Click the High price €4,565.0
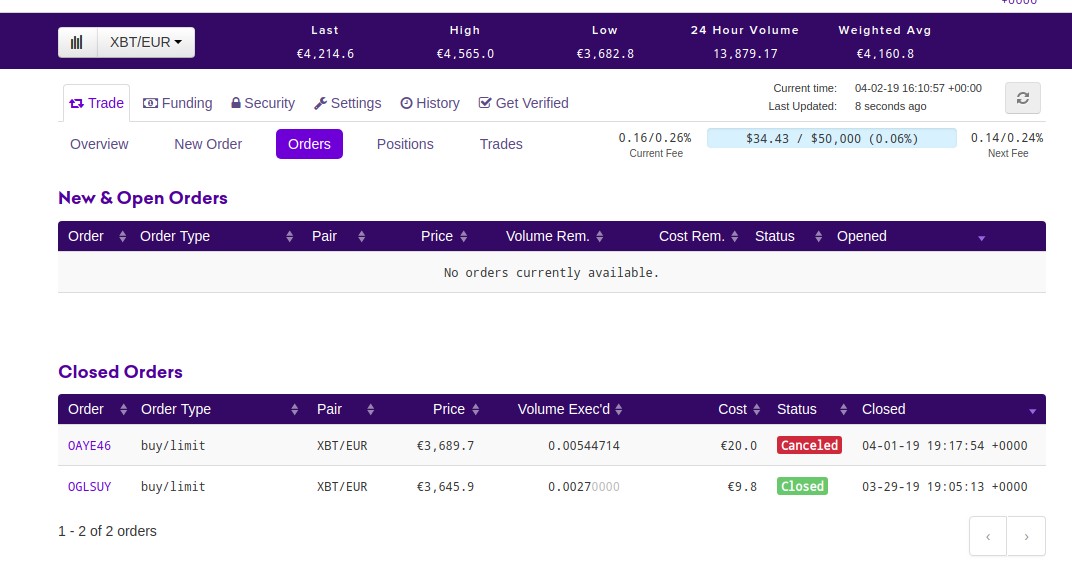1072x566 pixels. tap(466, 53)
